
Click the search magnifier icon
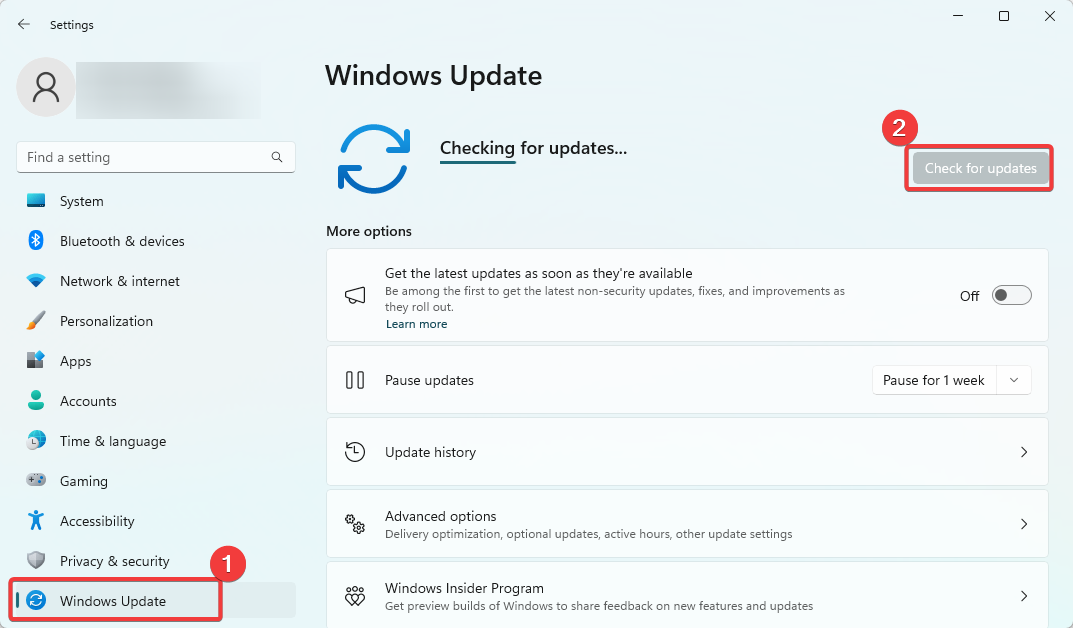(x=277, y=157)
